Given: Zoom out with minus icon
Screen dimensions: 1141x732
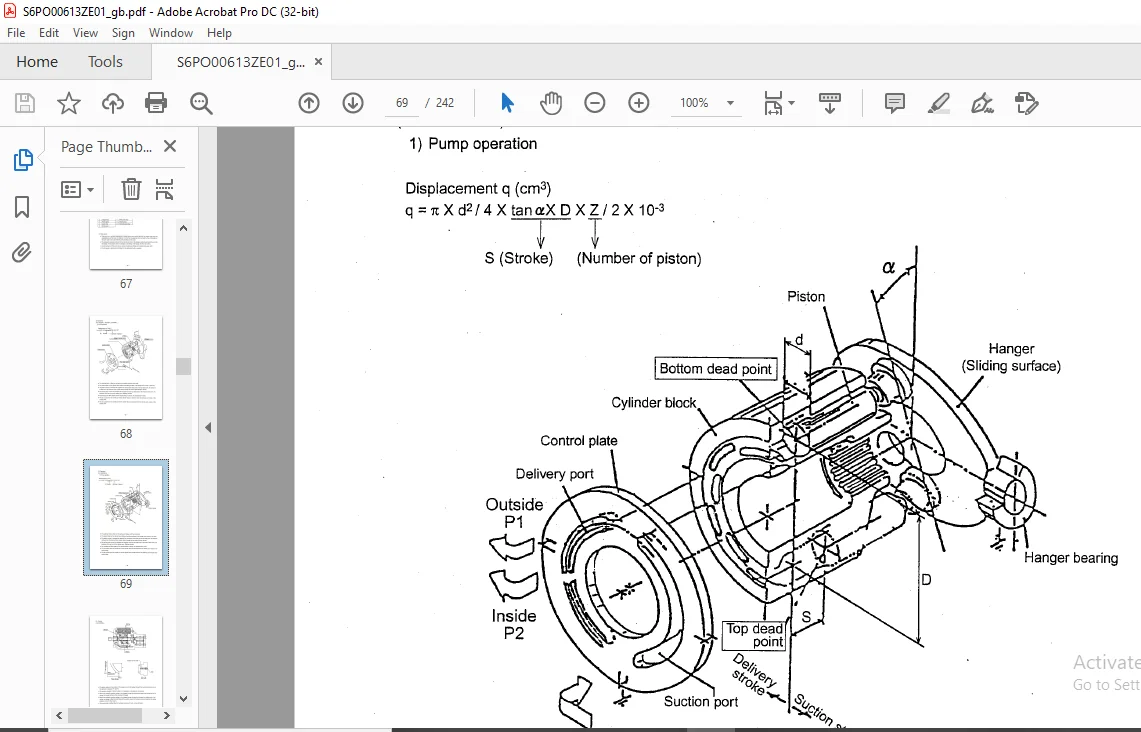Looking at the screenshot, I should [595, 103].
